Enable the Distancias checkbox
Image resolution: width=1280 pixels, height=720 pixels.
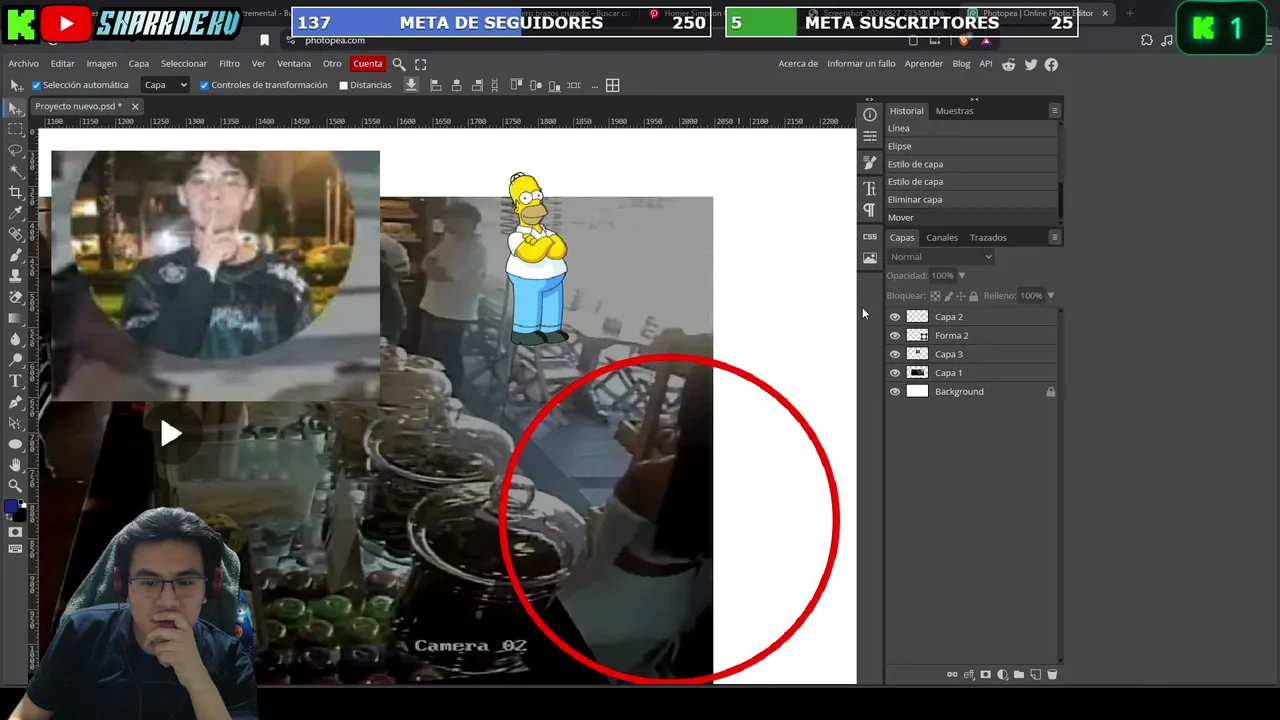[343, 86]
